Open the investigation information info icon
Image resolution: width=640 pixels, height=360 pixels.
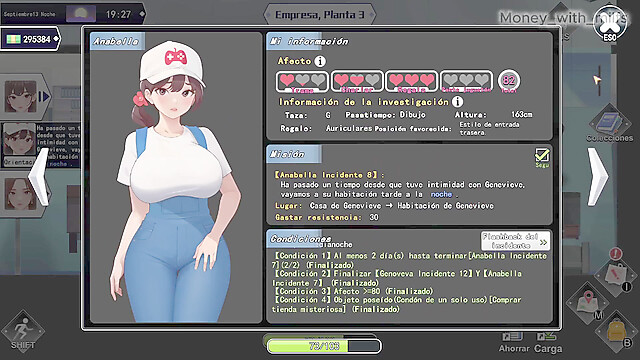pos(458,101)
